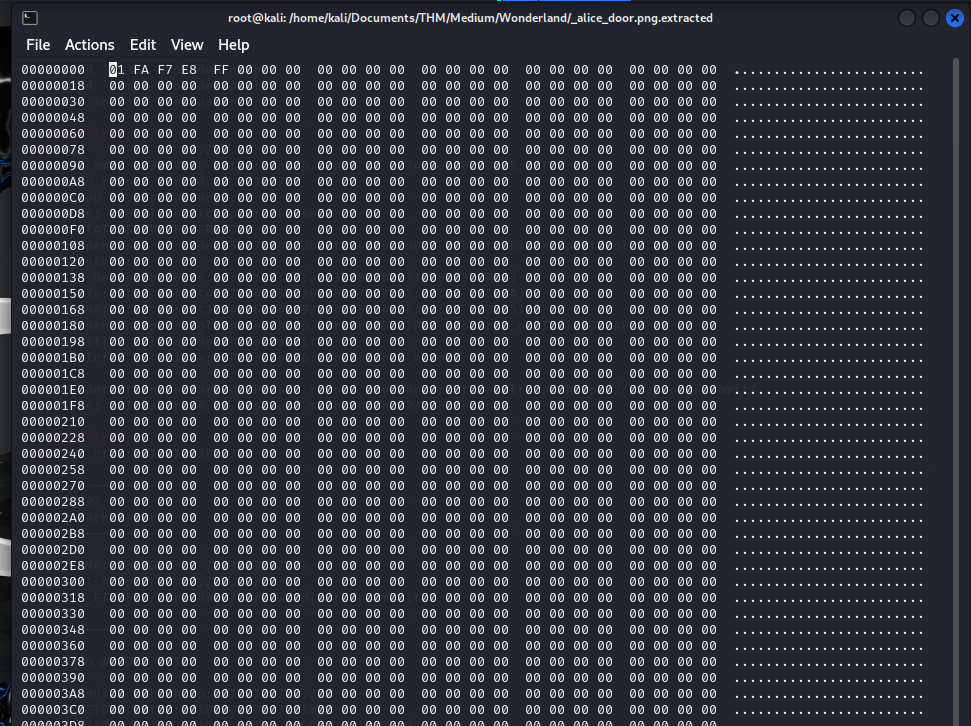Click offset label 00000090
Viewport: 971px width, 726px height.
point(53,166)
